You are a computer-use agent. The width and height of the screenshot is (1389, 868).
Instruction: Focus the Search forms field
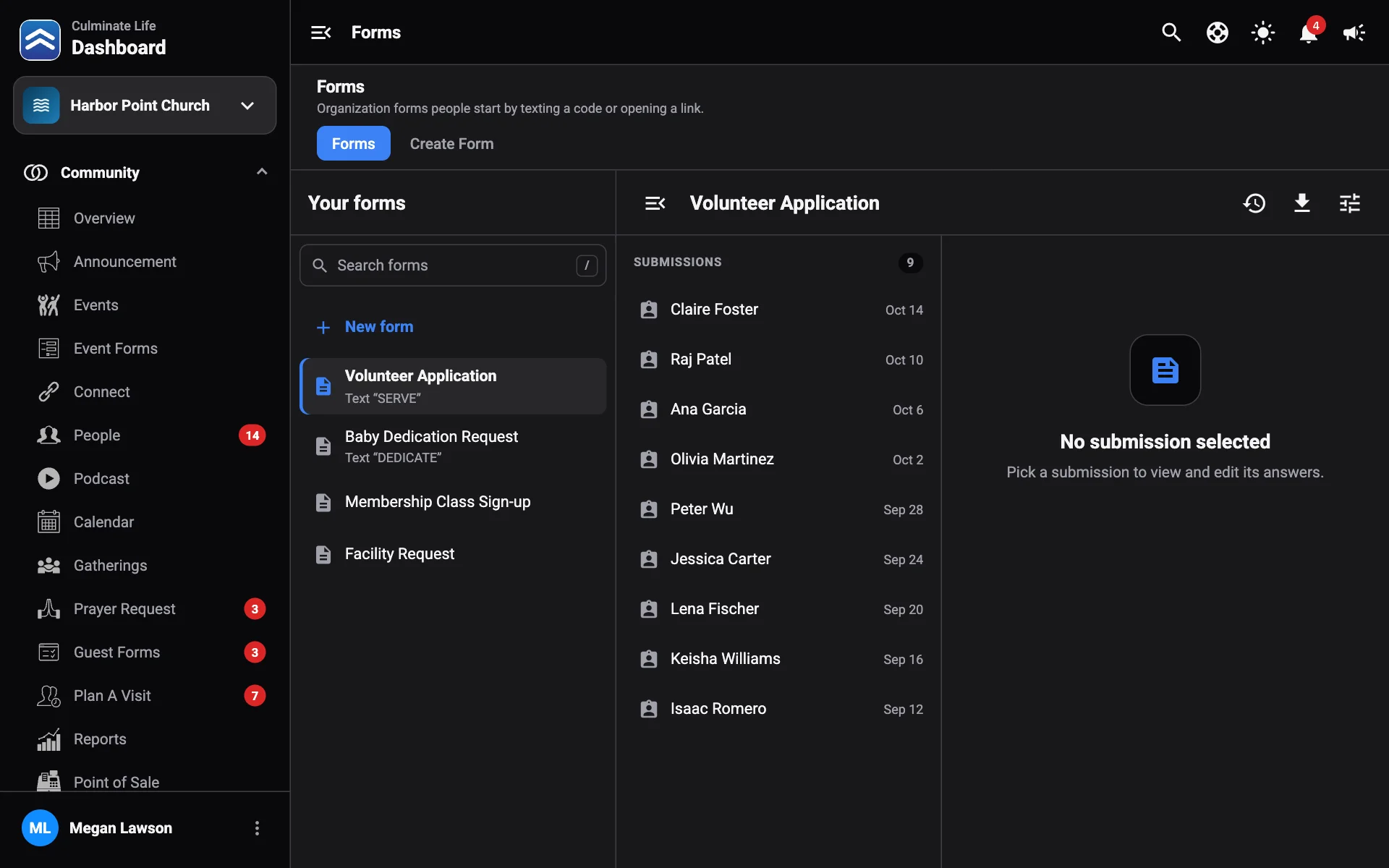(453, 265)
